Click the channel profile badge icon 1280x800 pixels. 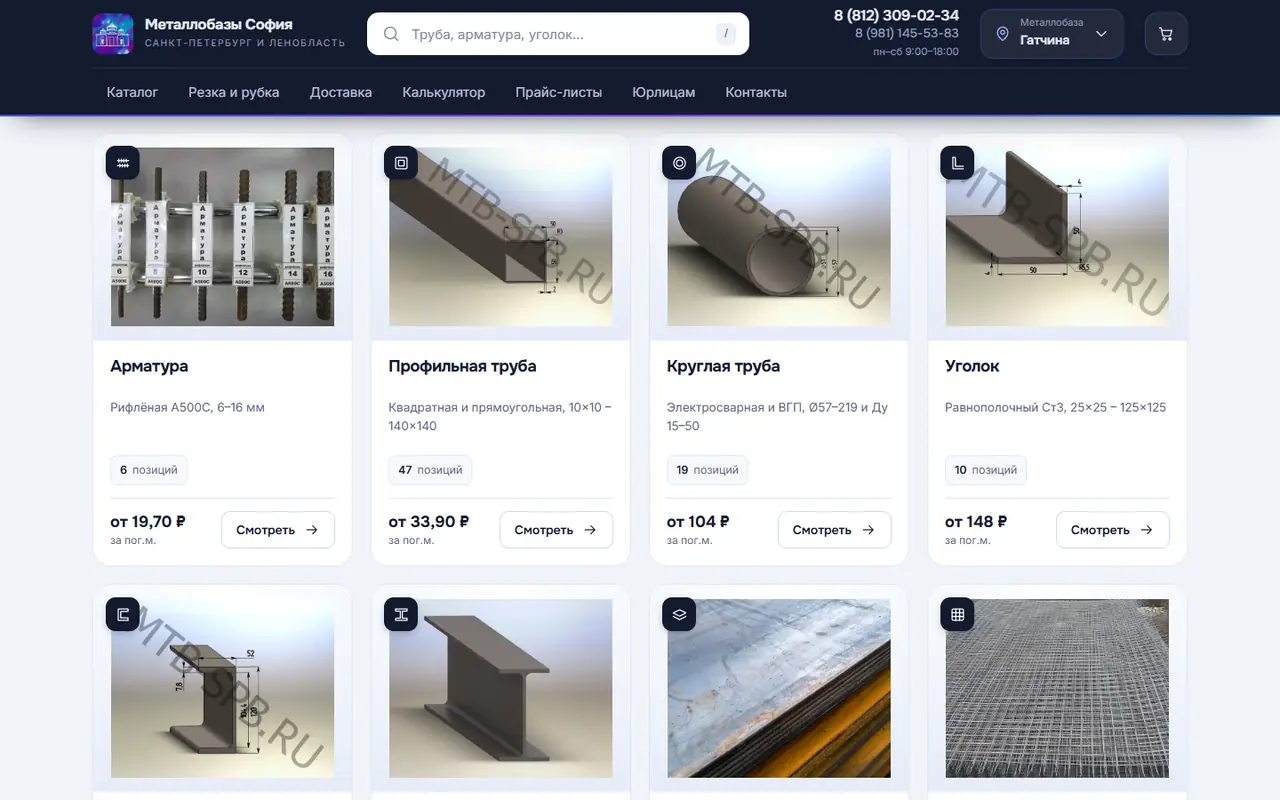tap(123, 614)
